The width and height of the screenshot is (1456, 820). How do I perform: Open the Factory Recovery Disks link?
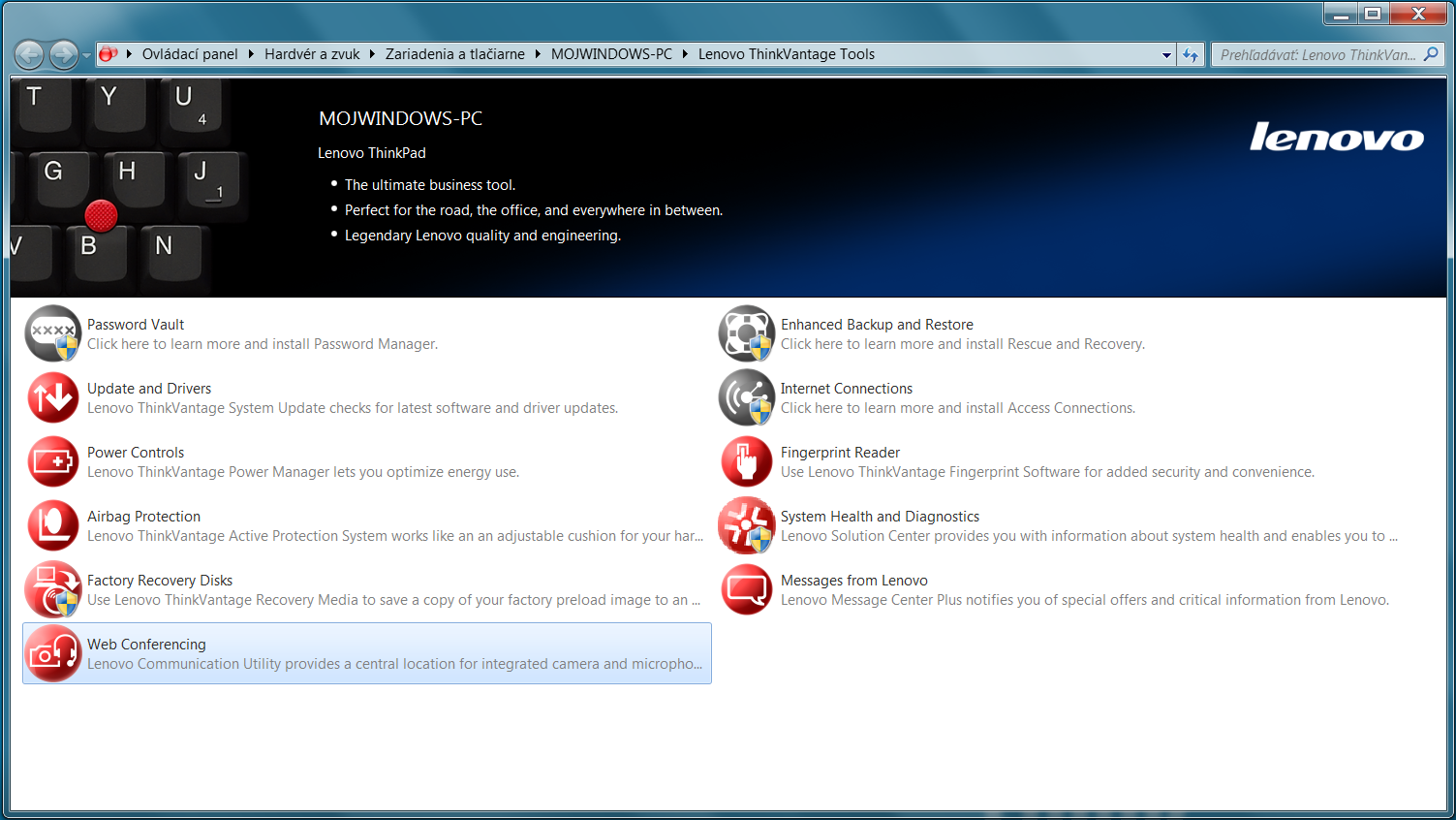160,581
